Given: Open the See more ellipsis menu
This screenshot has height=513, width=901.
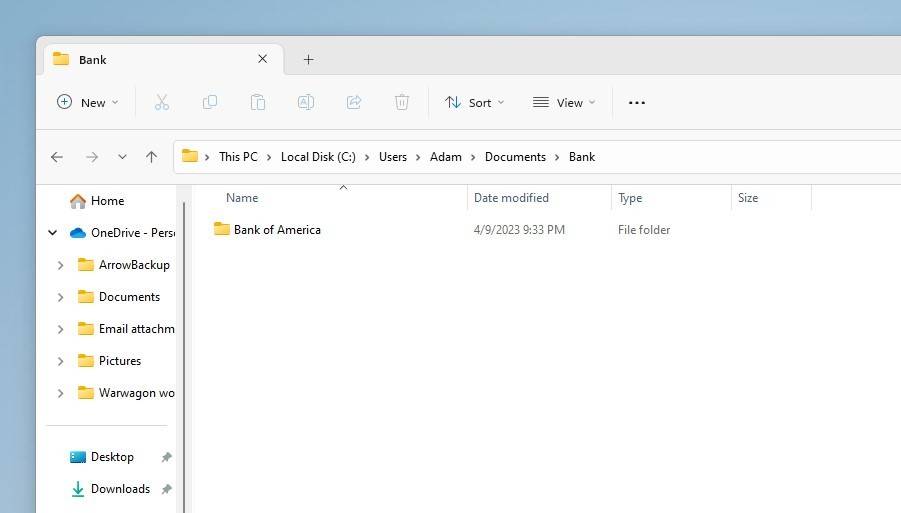Looking at the screenshot, I should (637, 103).
